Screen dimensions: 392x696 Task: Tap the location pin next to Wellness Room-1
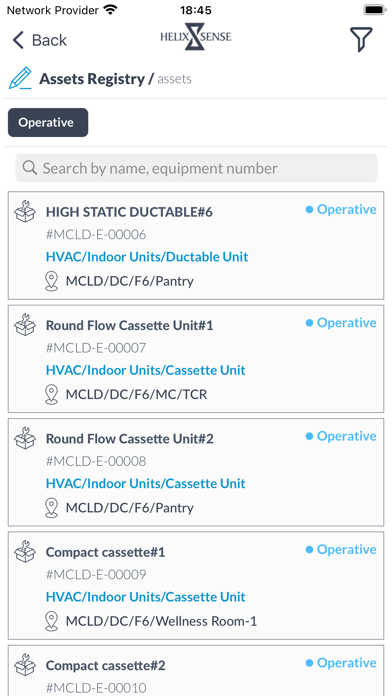click(x=52, y=621)
